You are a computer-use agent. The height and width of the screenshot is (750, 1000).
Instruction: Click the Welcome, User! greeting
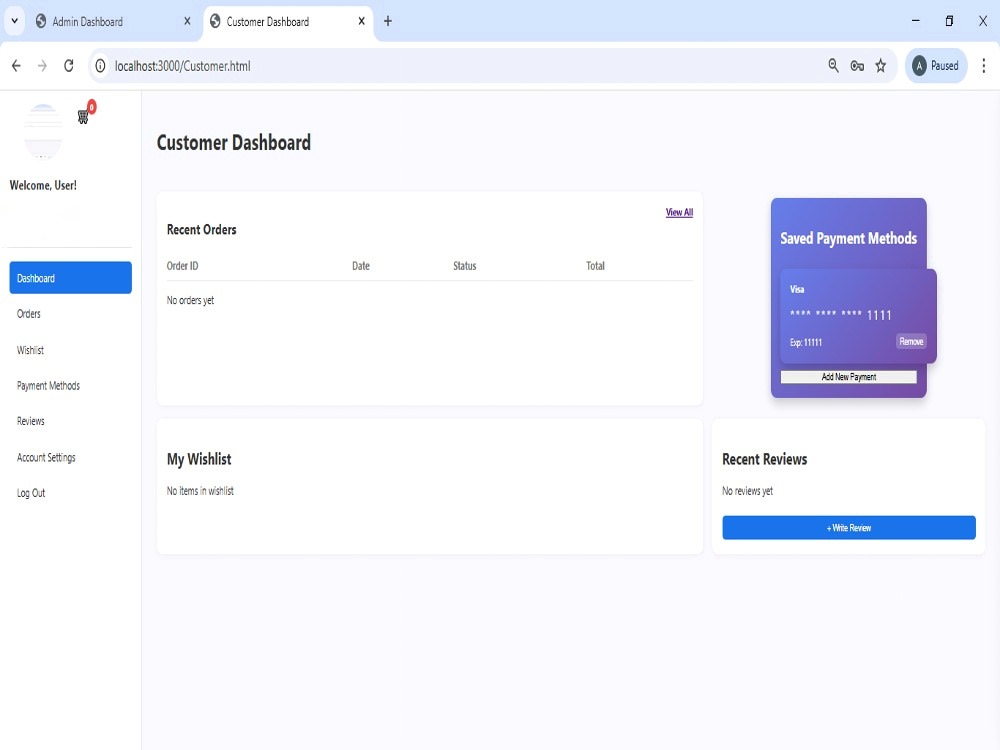pyautogui.click(x=43, y=186)
